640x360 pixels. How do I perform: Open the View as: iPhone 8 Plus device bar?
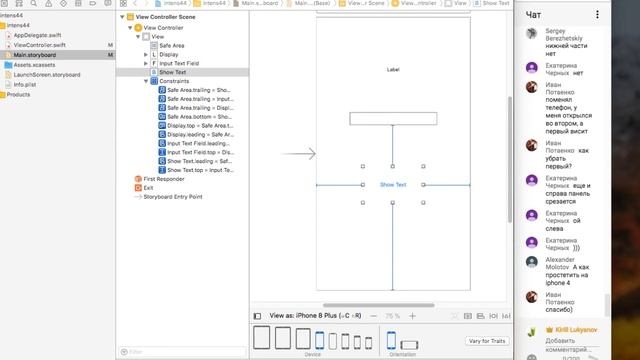(x=315, y=316)
